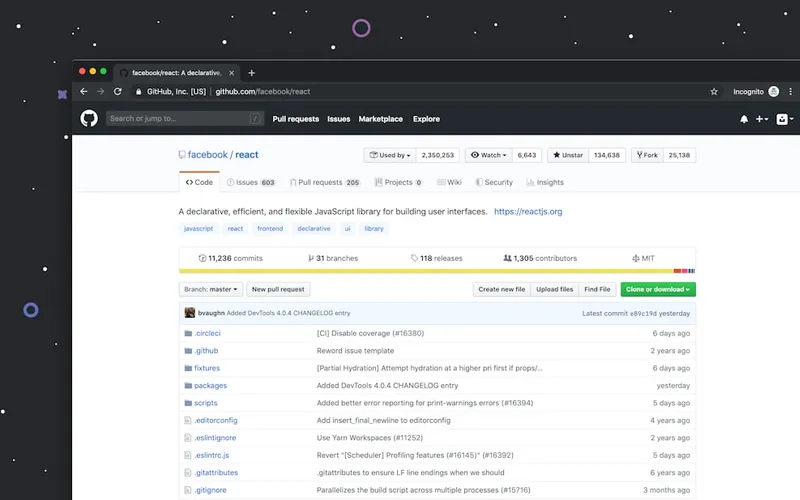The width and height of the screenshot is (800, 500).
Task: Open Marketplace in top navigation
Action: (x=381, y=119)
